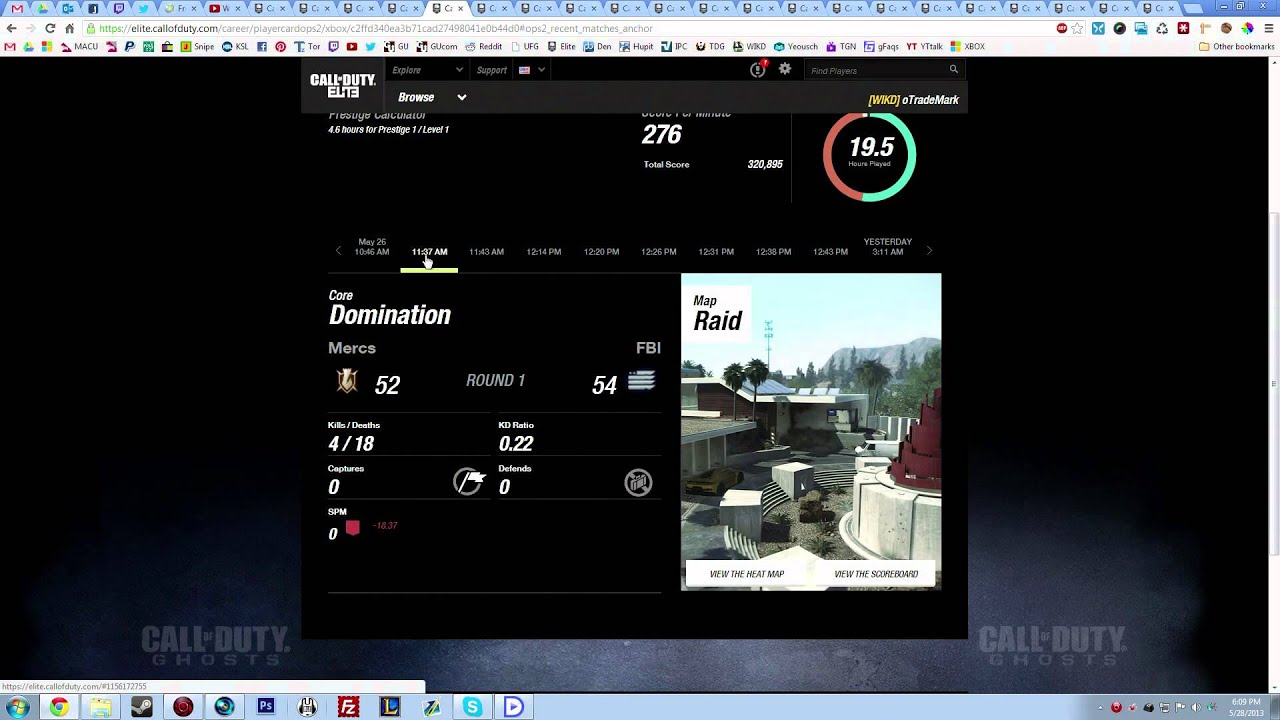Click the Defends shield icon
Viewport: 1280px width, 720px height.
pos(638,482)
